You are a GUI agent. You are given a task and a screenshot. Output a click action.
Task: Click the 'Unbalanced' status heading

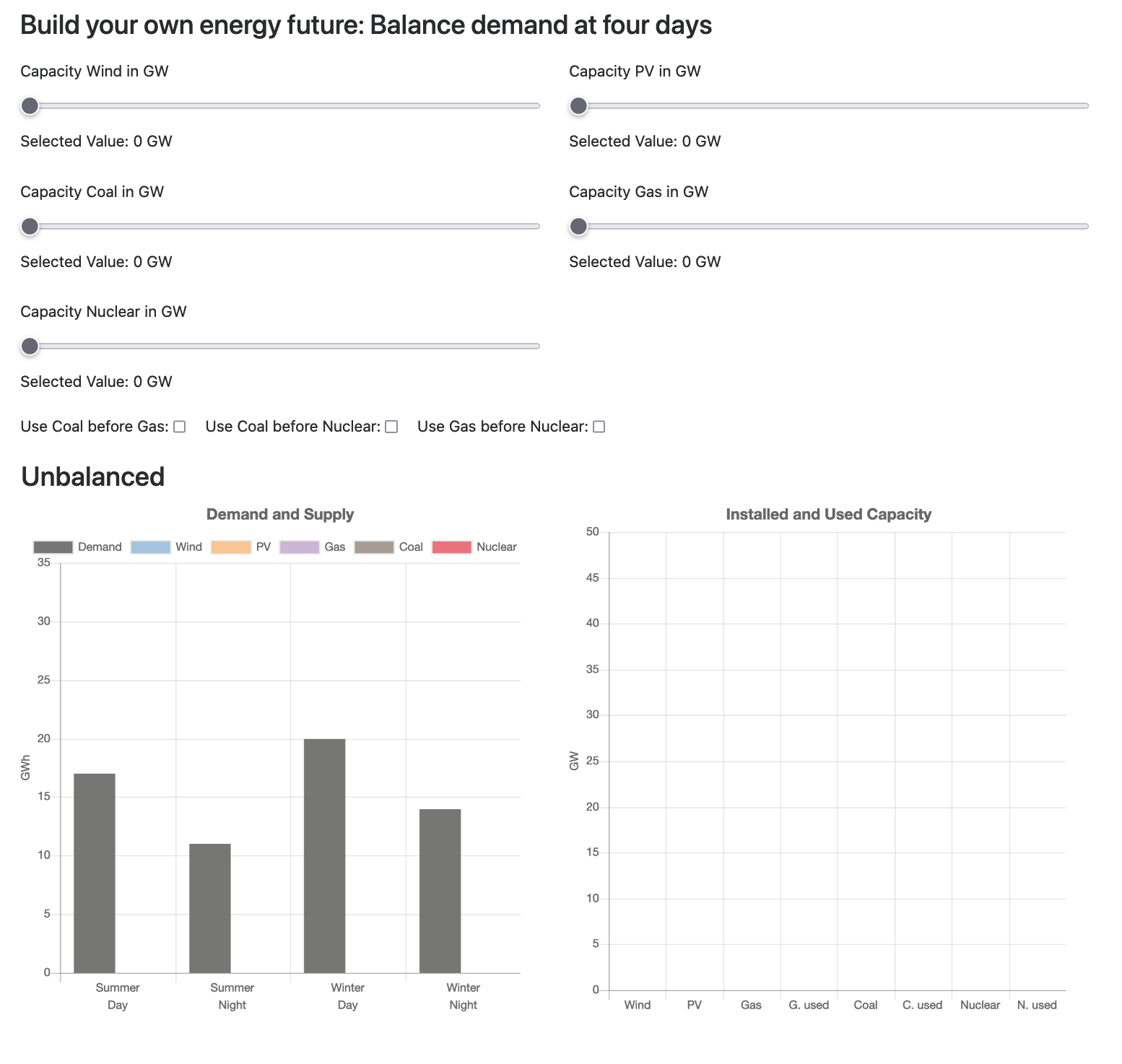93,477
